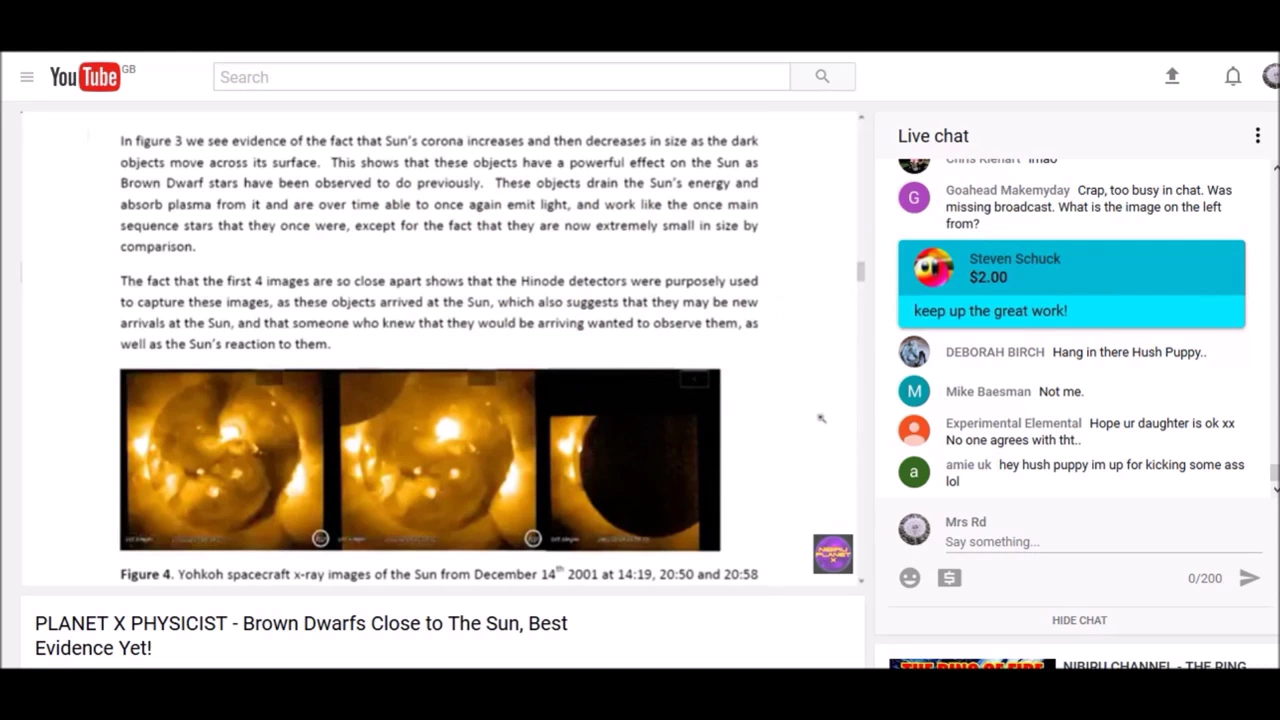This screenshot has height=720, width=1280.
Task: Open live chat three-dot options menu
Action: tap(1257, 136)
